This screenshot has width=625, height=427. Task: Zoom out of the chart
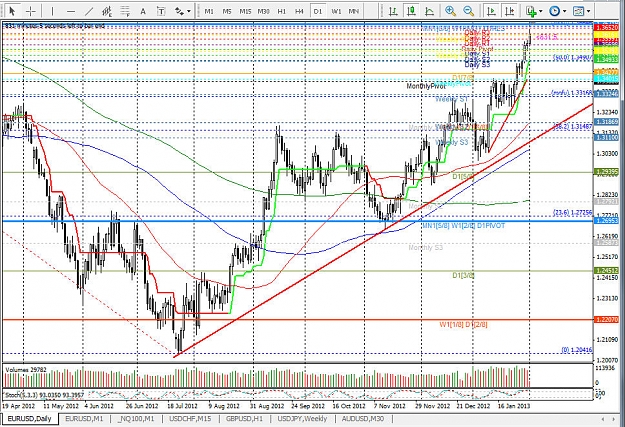[x=469, y=11]
